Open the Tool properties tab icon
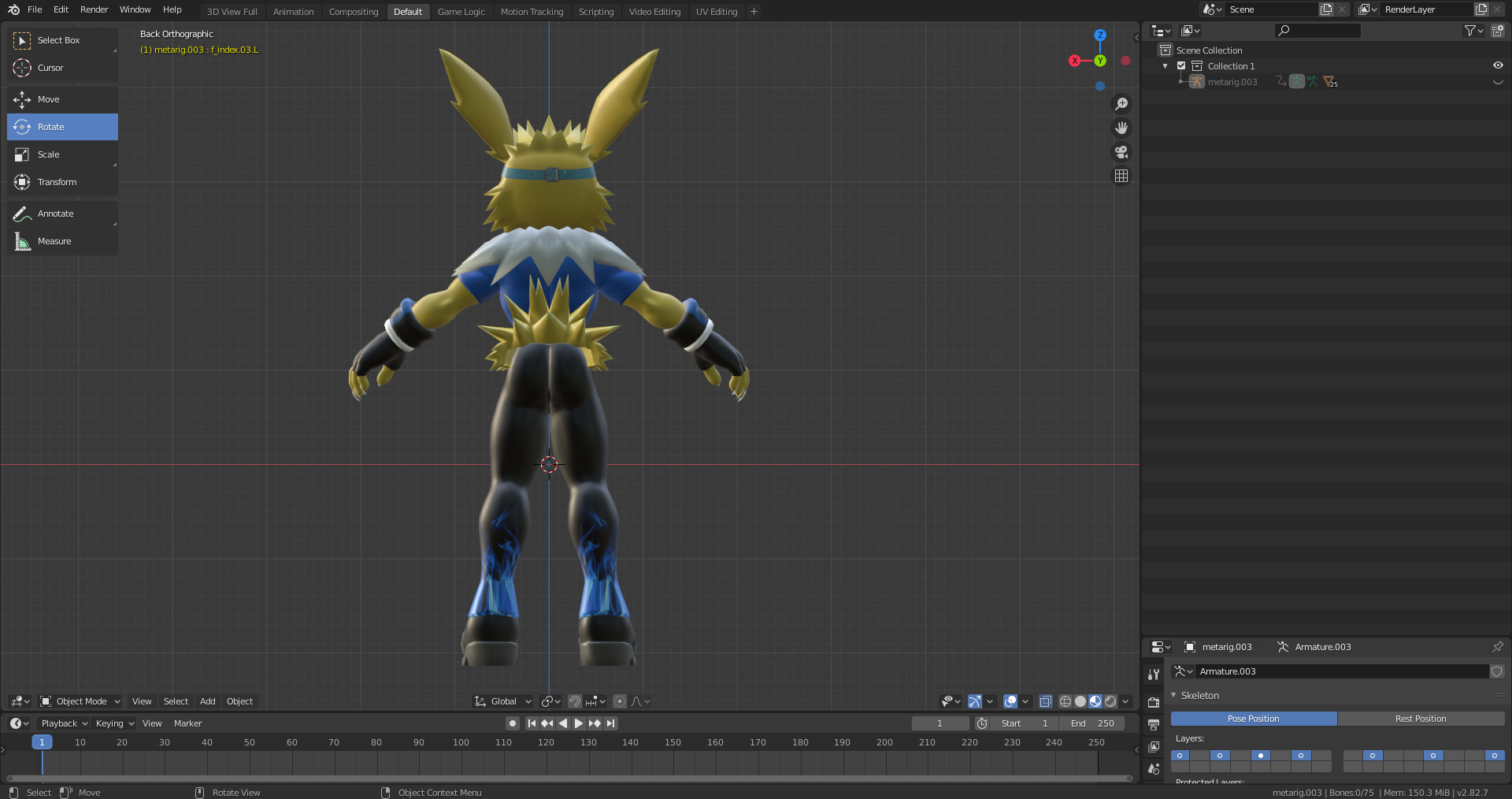This screenshot has width=1512, height=799. (x=1154, y=675)
